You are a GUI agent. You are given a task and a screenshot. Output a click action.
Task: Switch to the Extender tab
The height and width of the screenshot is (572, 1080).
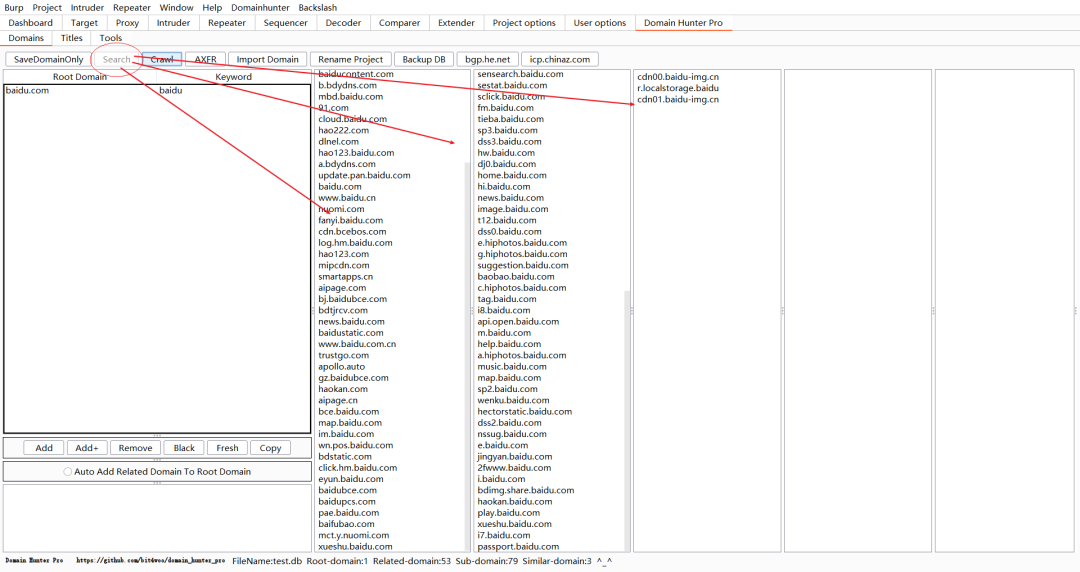[456, 23]
